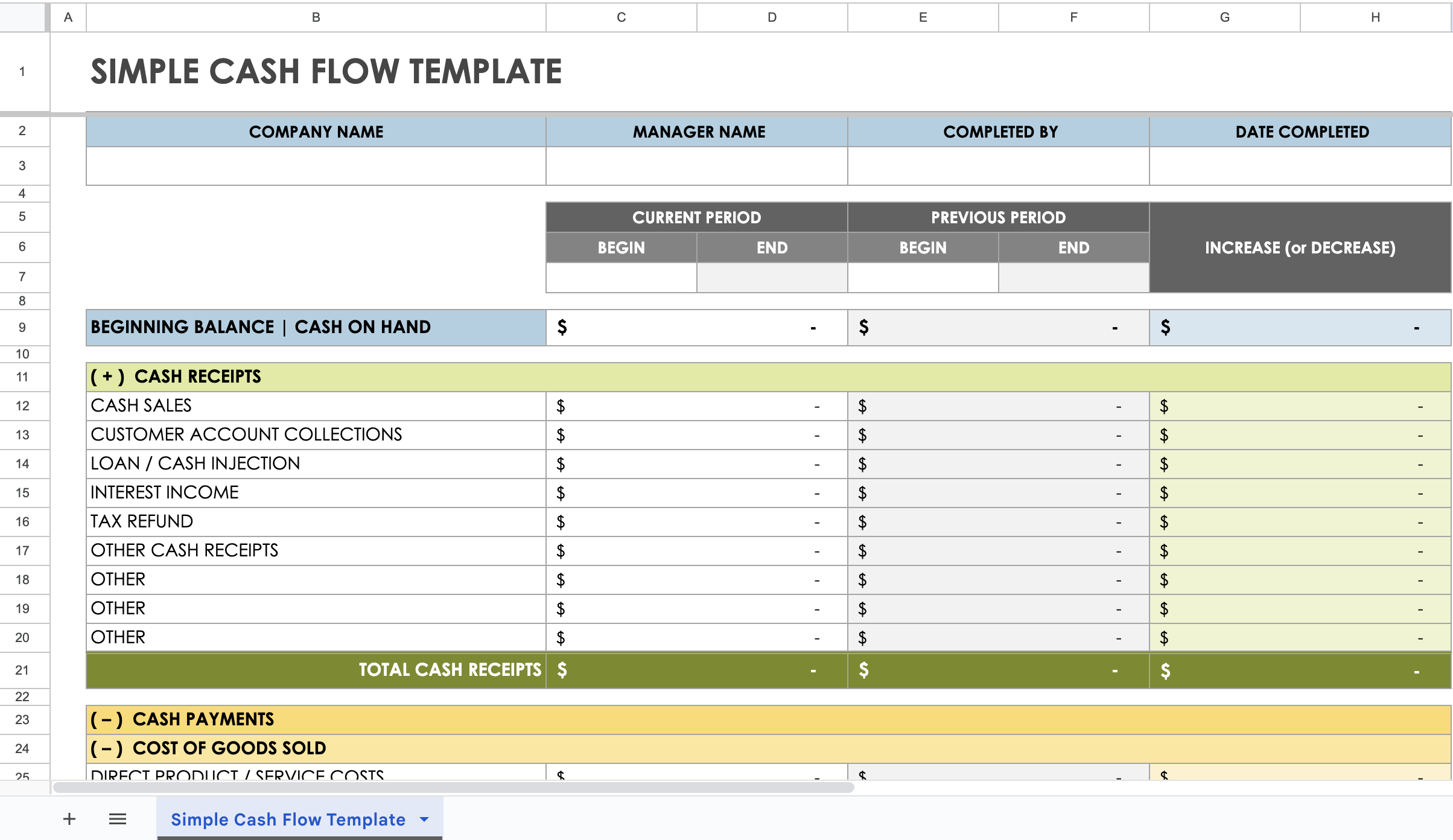Click row 9 header number
The image size is (1453, 840).
pyautogui.click(x=22, y=327)
